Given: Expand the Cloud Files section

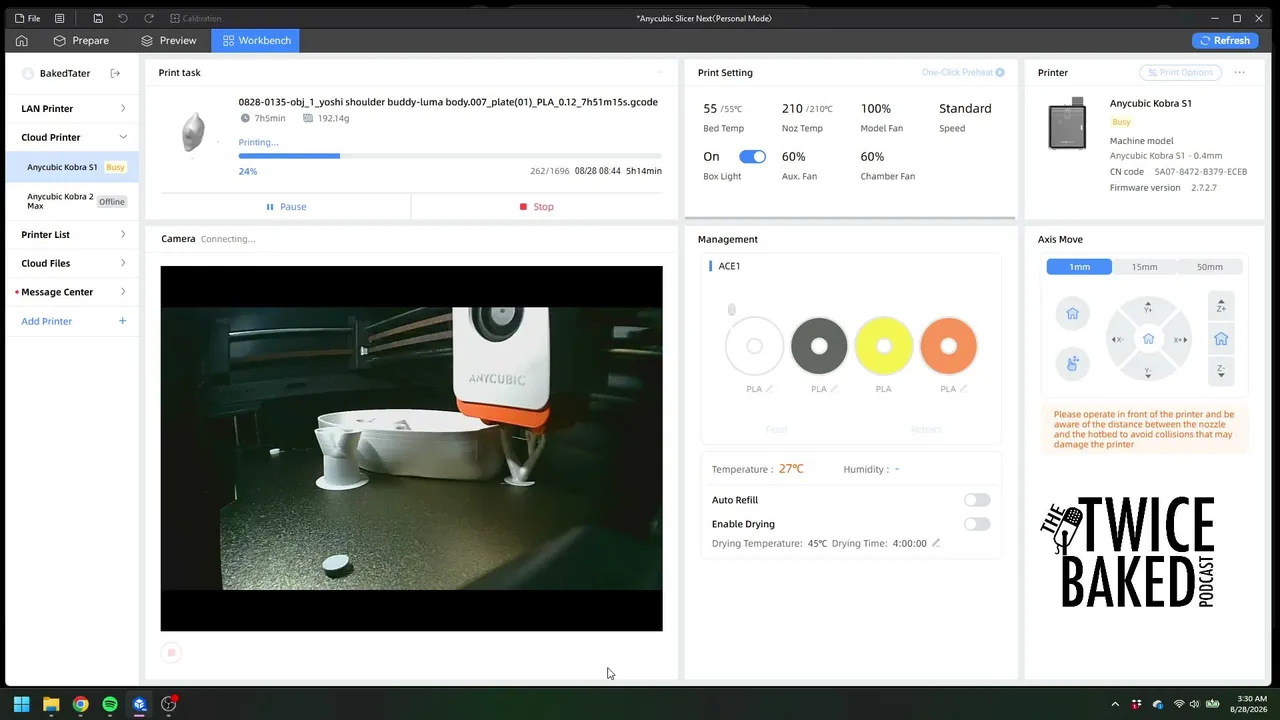Looking at the screenshot, I should tap(73, 263).
